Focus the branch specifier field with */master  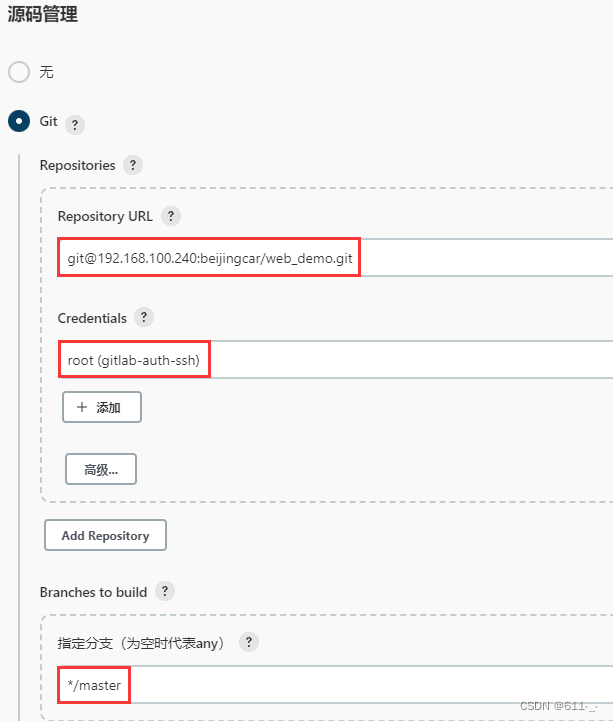point(335,685)
